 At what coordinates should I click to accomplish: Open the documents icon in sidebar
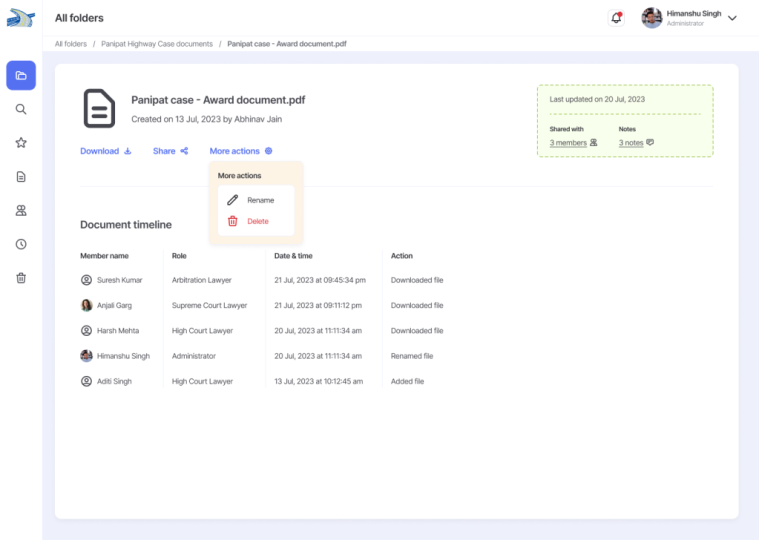(x=21, y=177)
